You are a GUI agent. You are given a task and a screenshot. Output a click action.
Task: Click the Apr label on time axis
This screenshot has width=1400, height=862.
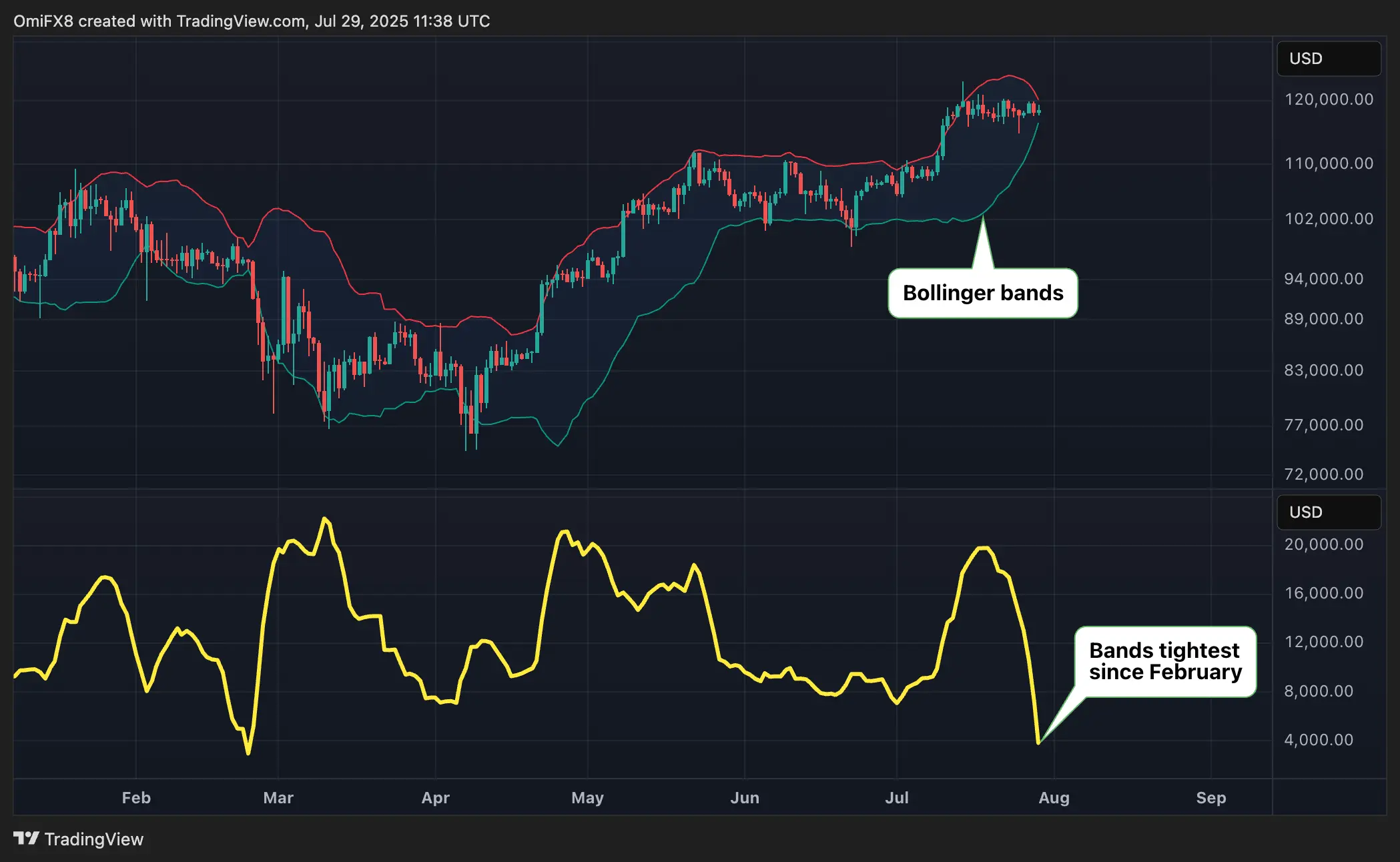tap(436, 798)
